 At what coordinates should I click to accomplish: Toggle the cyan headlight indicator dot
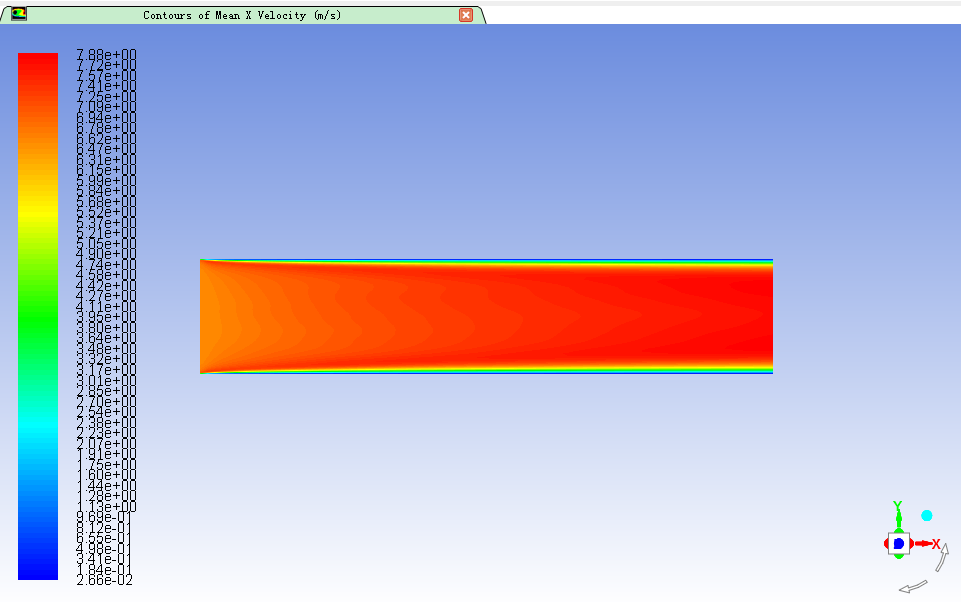pos(925,515)
